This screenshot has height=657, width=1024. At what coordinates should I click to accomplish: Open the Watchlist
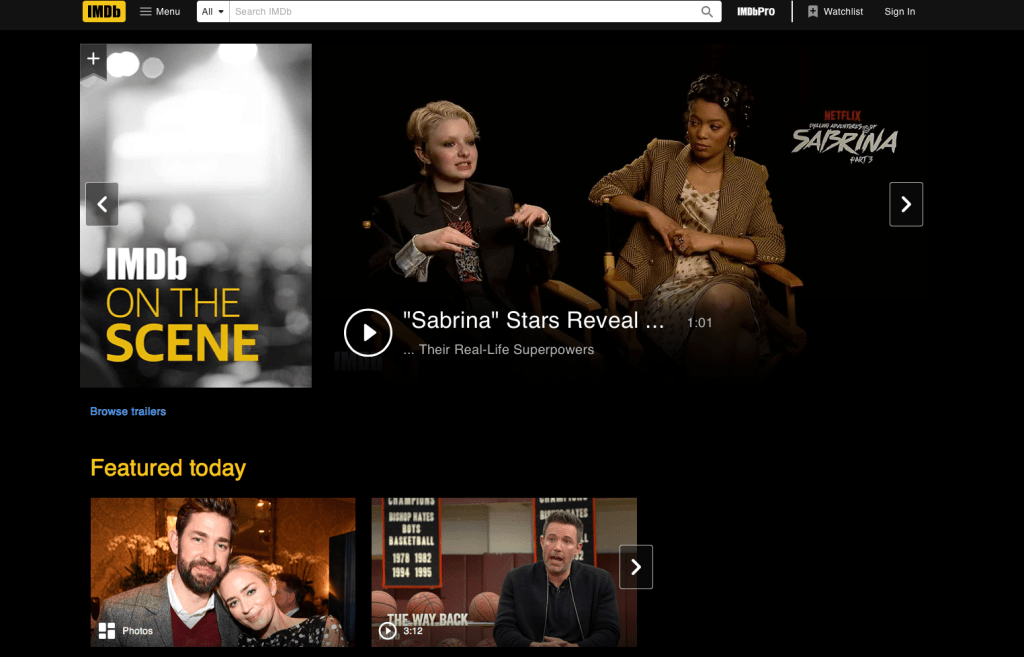(x=835, y=11)
